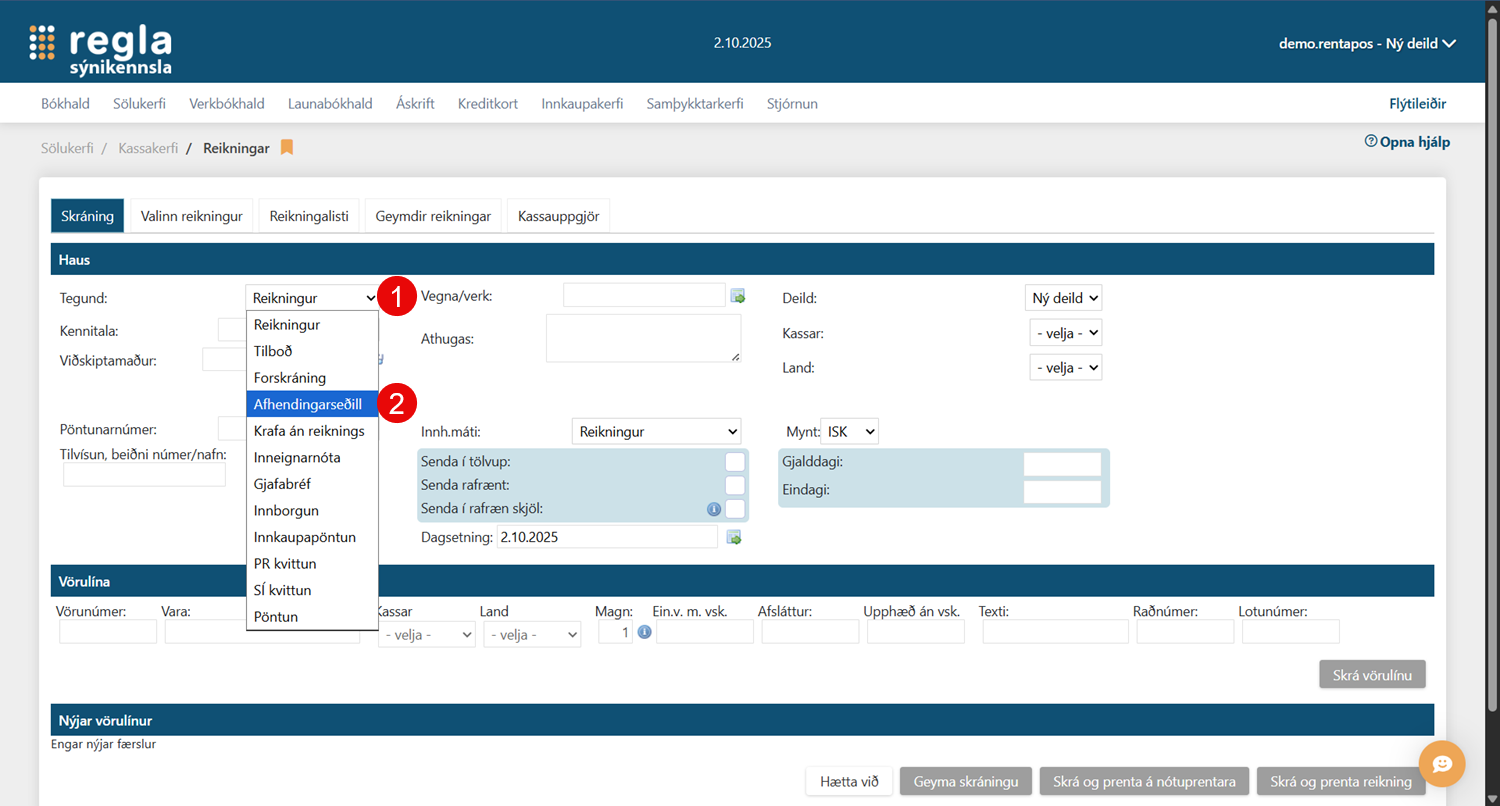
Task: Click info icon next to Senda í rafræn skjöl
Action: (714, 509)
